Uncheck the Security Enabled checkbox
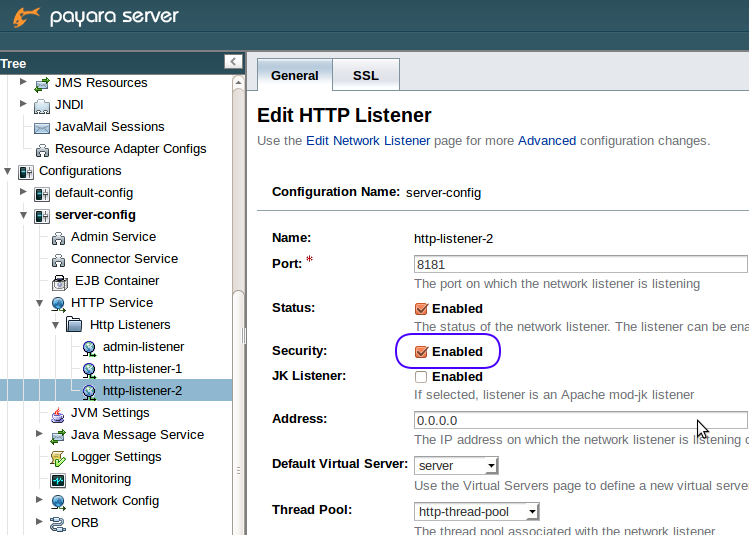This screenshot has height=535, width=749. tap(421, 352)
